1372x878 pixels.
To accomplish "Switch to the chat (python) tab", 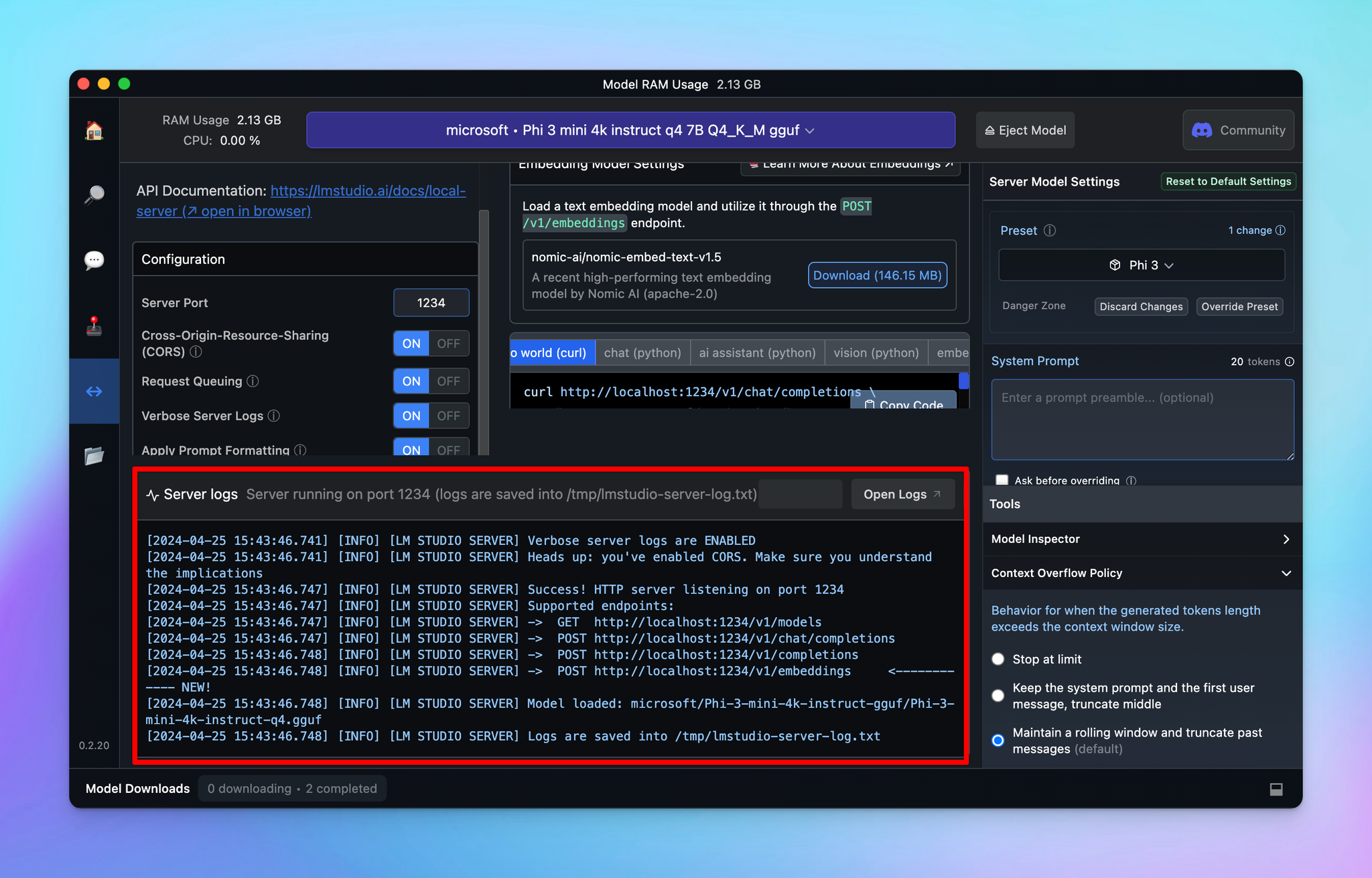I will [x=642, y=353].
